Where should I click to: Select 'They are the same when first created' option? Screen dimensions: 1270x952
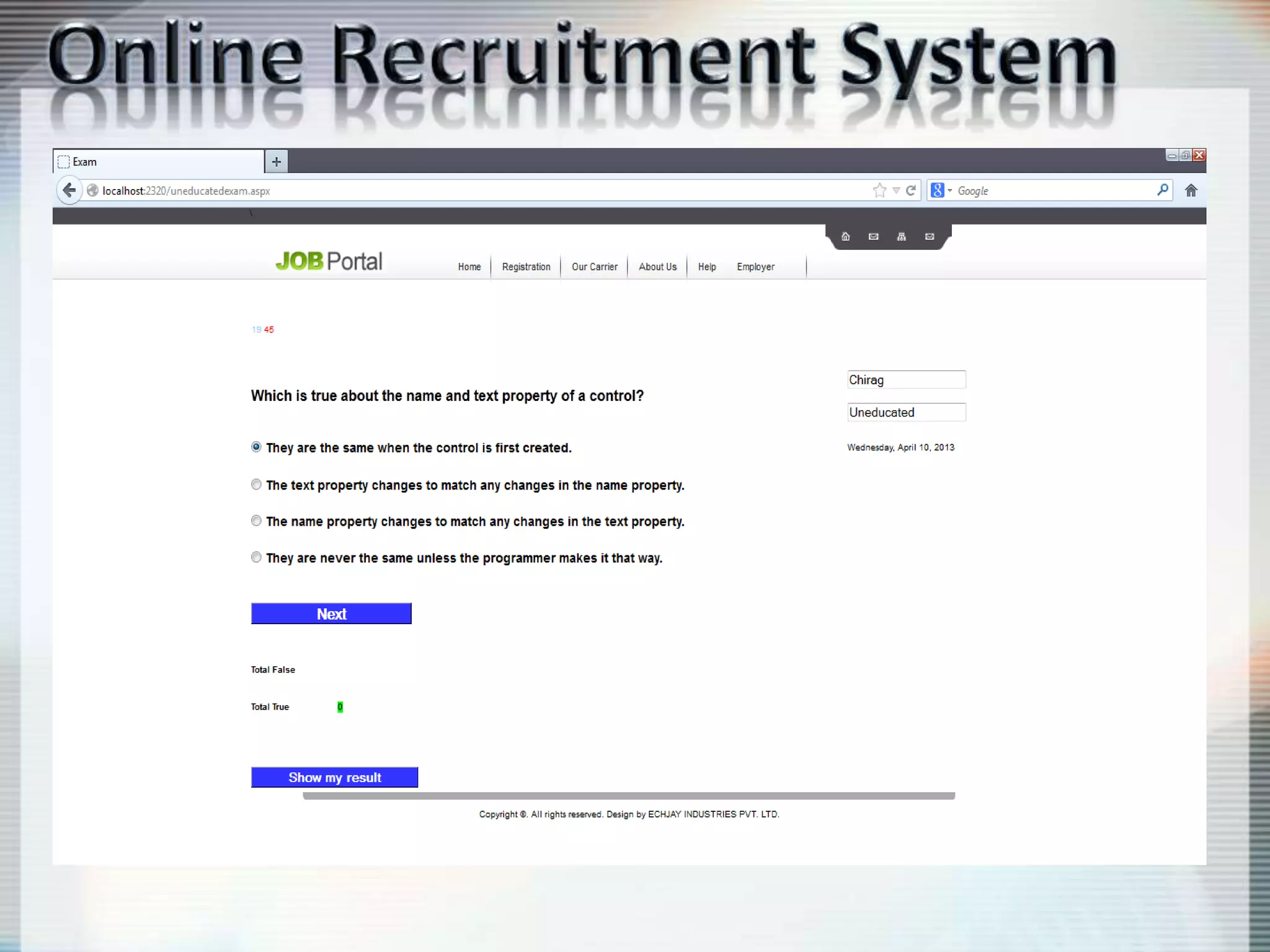(256, 447)
